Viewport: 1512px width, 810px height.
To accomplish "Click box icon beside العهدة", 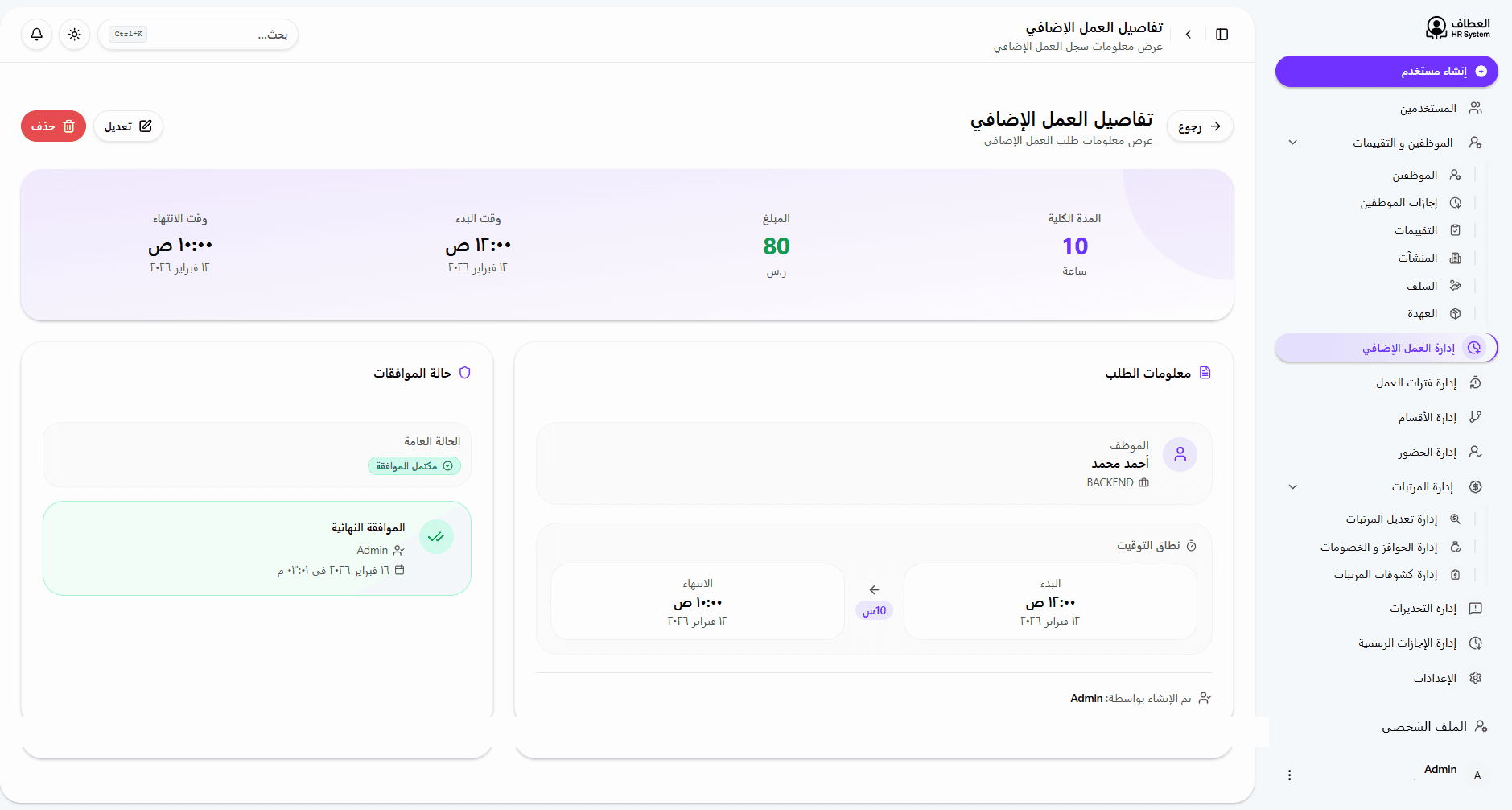I will click(x=1455, y=313).
